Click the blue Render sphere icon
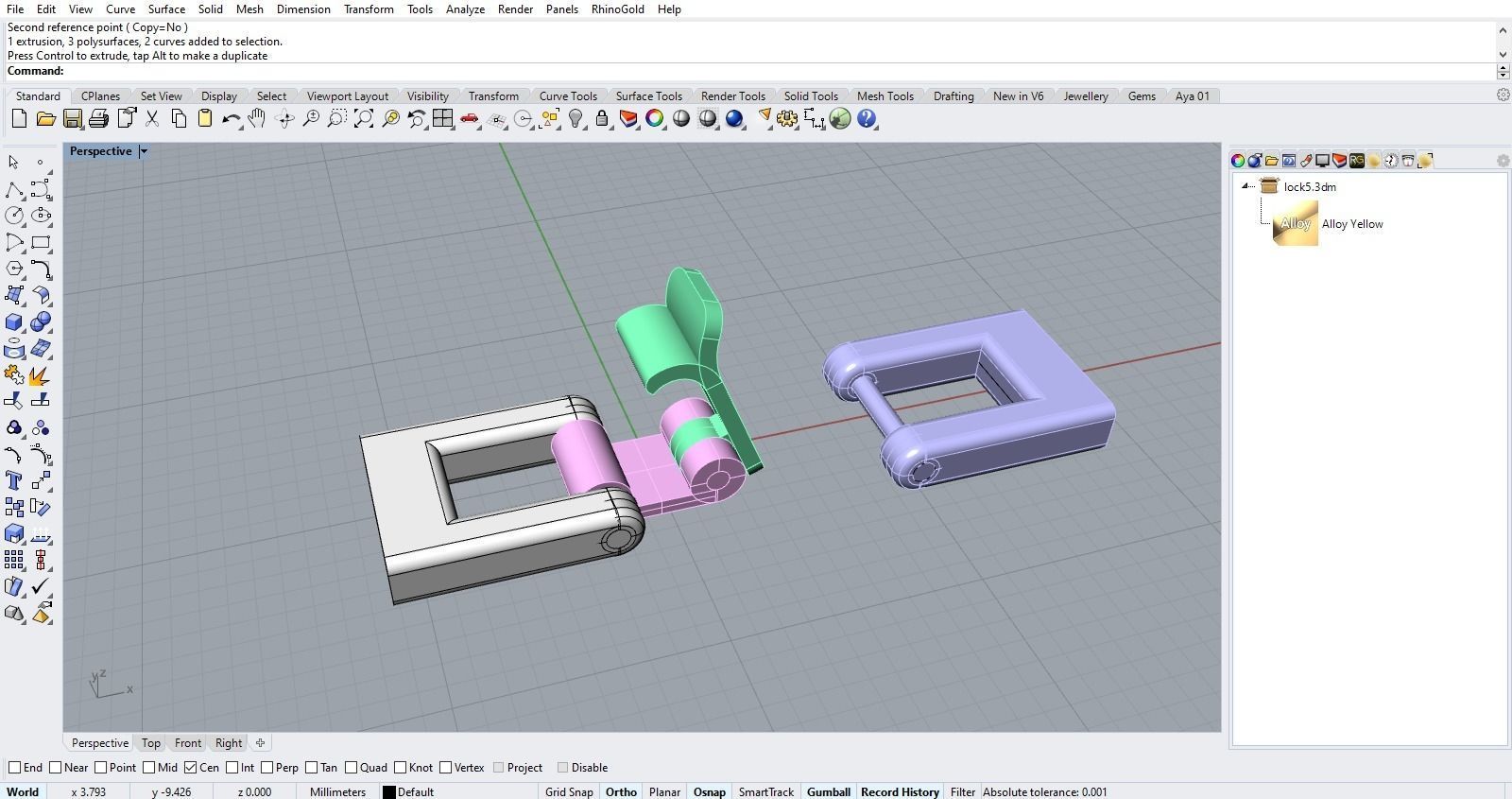 (x=734, y=118)
